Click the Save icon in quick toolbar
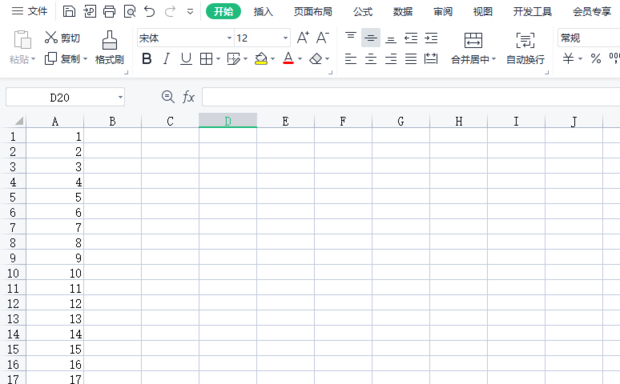The height and width of the screenshot is (384, 620). 69,11
